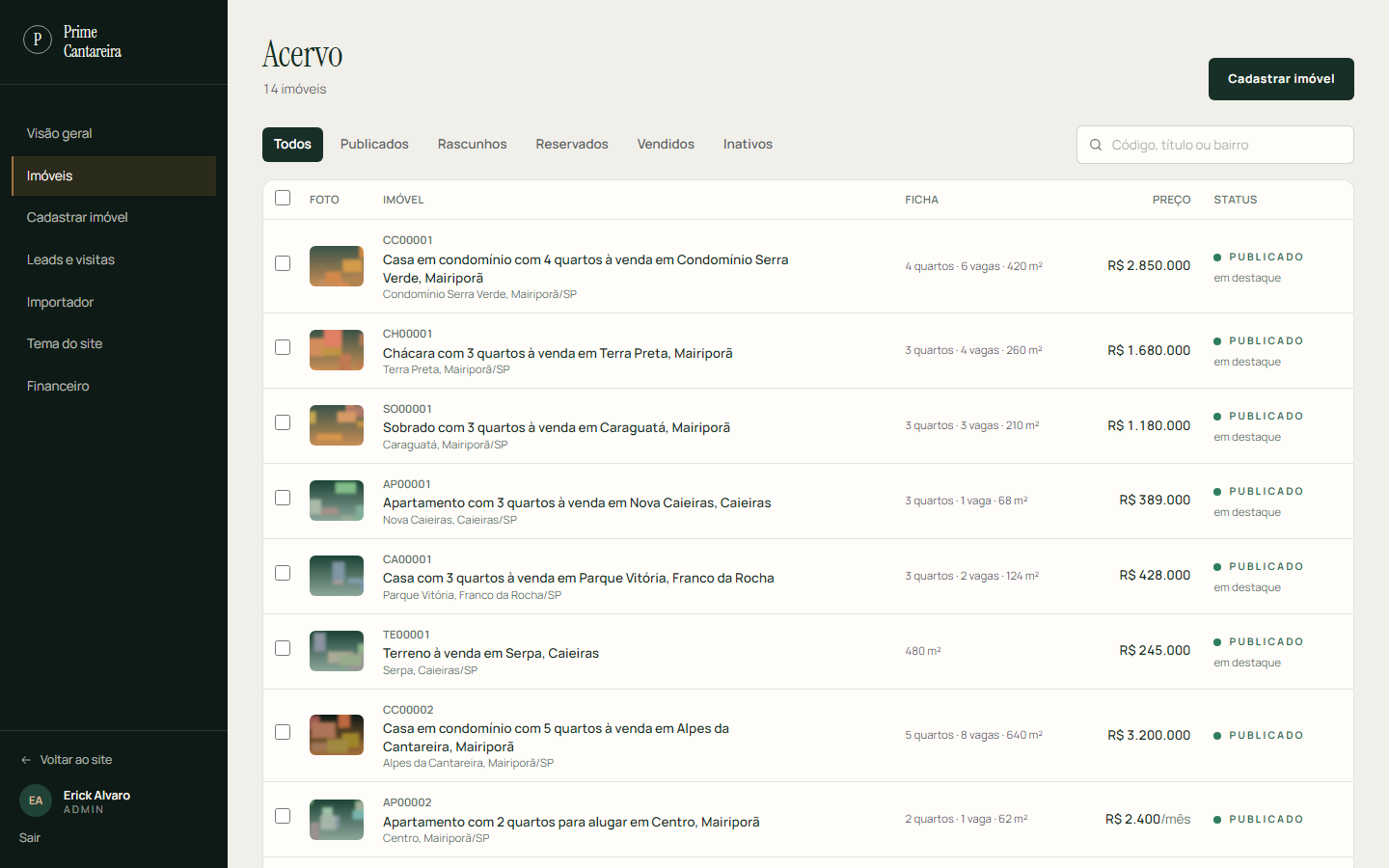Click the price R$ 2.850.000
The width and height of the screenshot is (1389, 868).
[x=1149, y=265]
